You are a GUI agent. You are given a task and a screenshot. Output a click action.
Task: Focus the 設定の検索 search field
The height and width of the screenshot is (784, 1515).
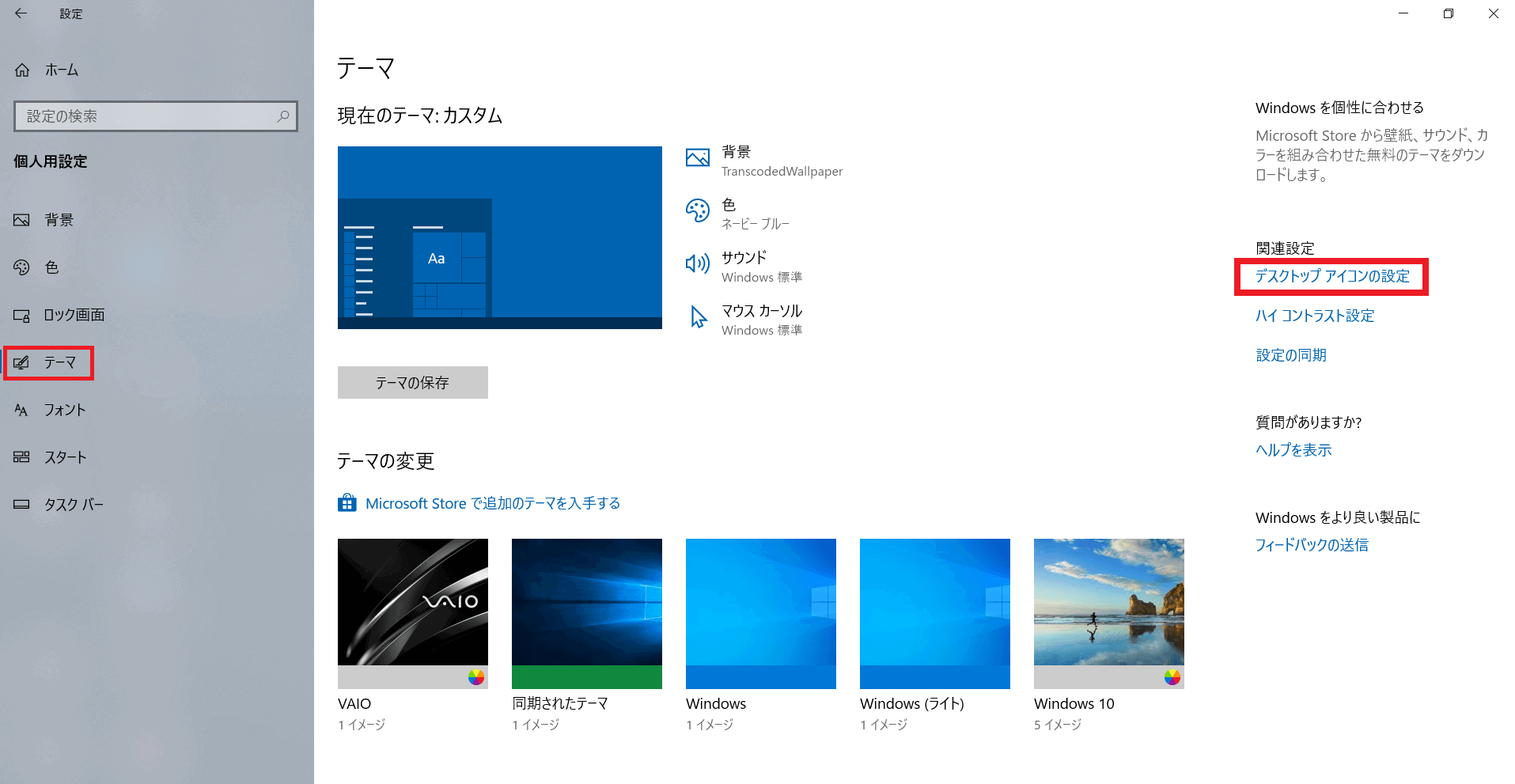156,116
